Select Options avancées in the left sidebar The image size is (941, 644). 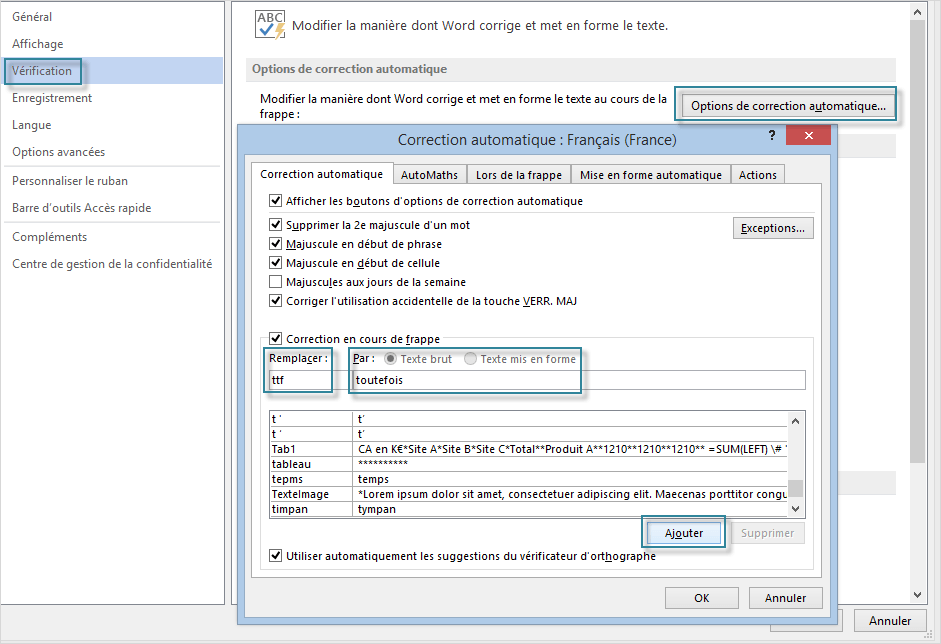click(59, 152)
